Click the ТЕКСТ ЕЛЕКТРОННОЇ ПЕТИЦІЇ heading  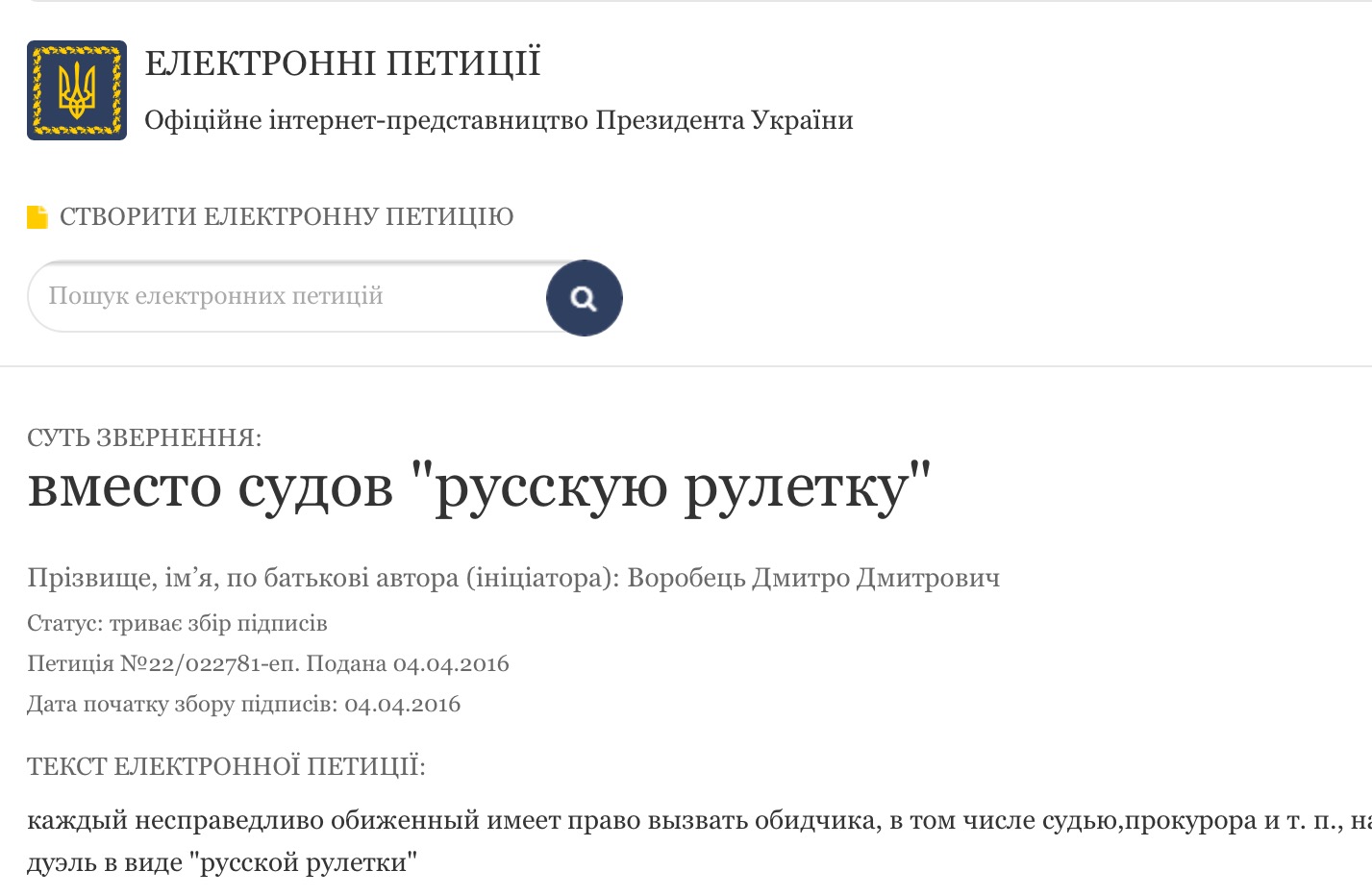[226, 767]
